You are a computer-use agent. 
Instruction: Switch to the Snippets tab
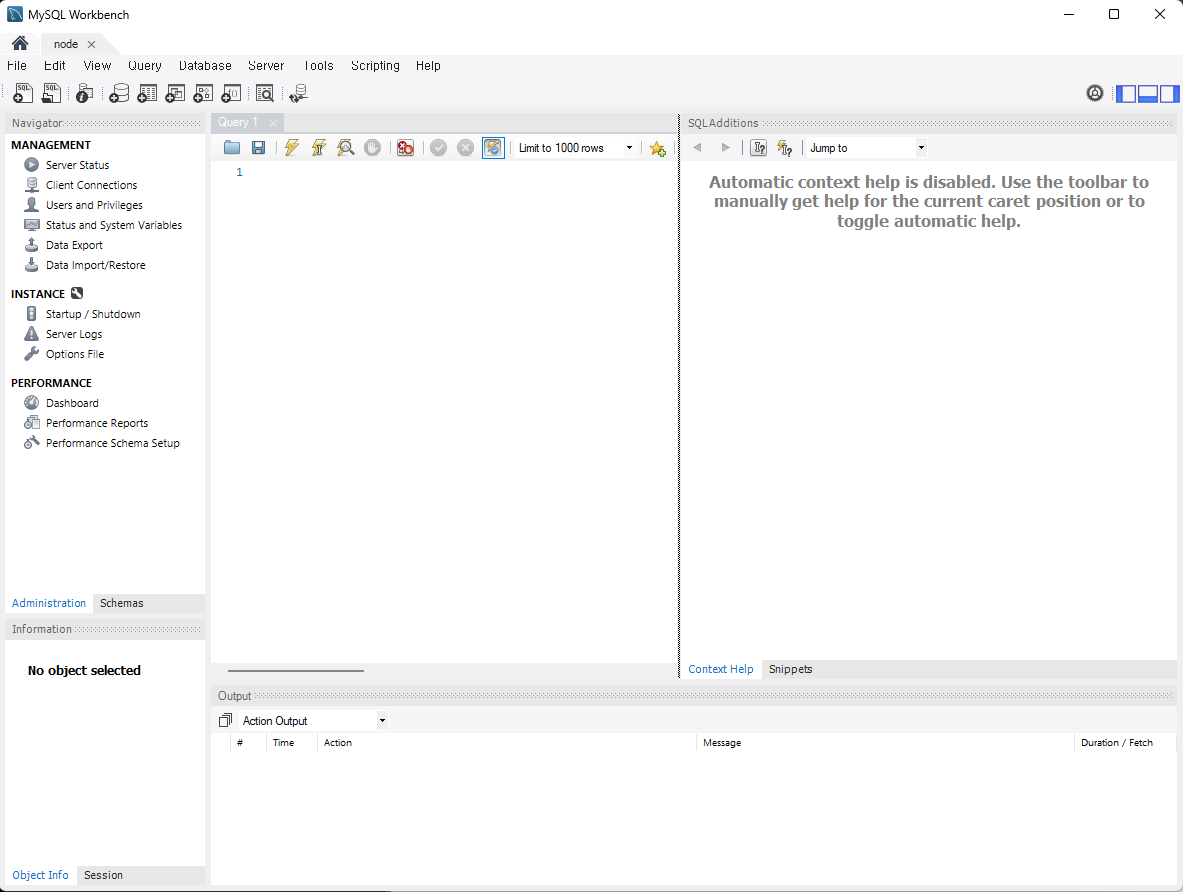click(x=790, y=669)
